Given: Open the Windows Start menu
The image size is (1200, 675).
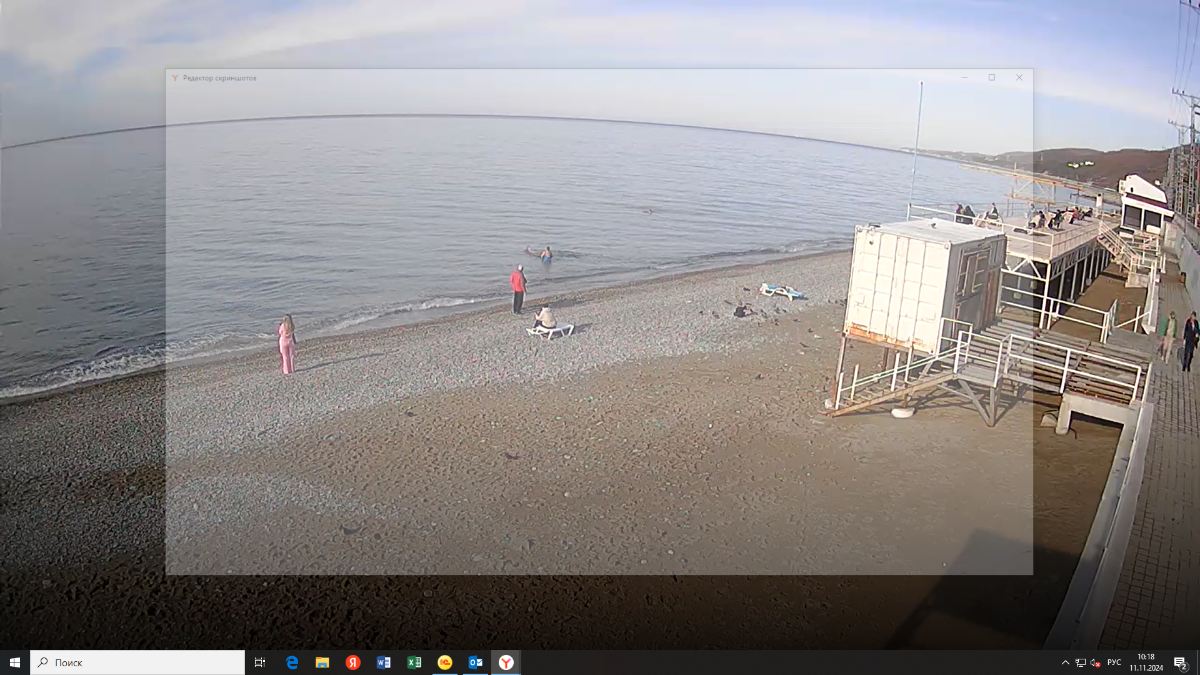Looking at the screenshot, I should [x=15, y=662].
